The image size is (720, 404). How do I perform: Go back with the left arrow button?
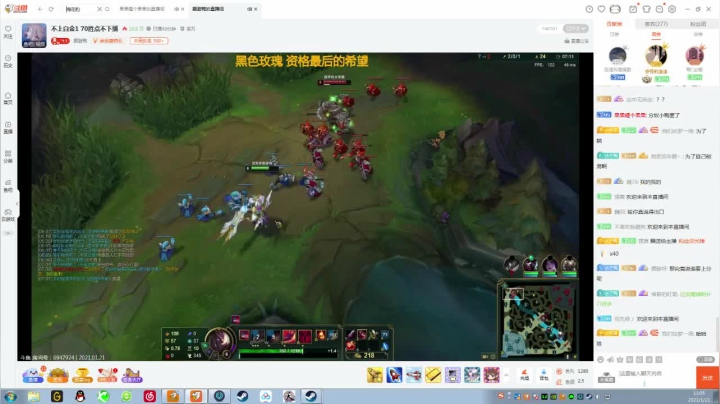(40, 9)
